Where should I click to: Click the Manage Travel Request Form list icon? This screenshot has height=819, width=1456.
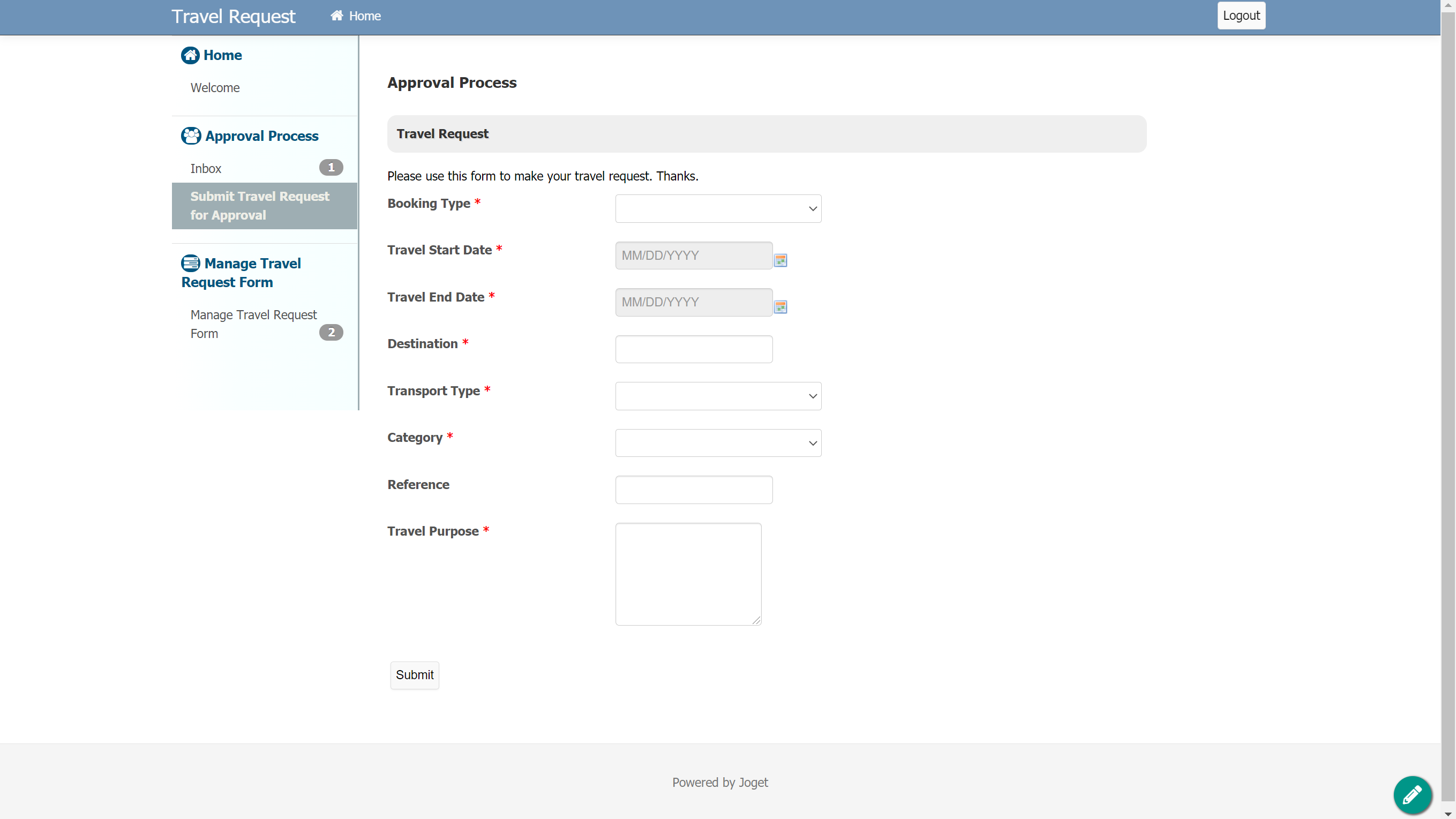pyautogui.click(x=191, y=264)
